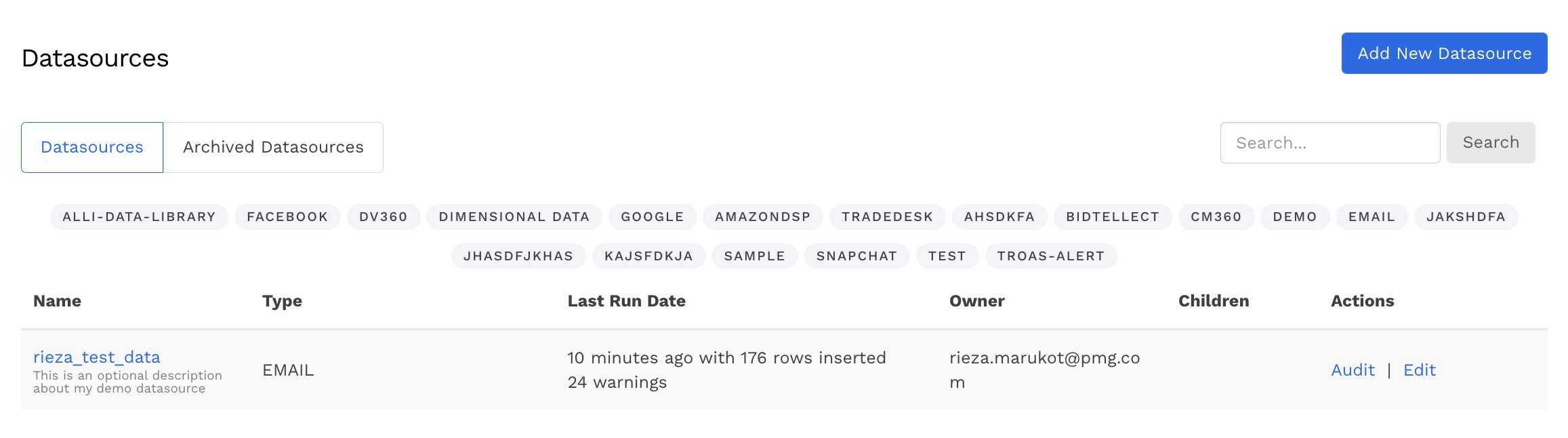
Task: Select the Datasources tab
Action: coord(92,147)
